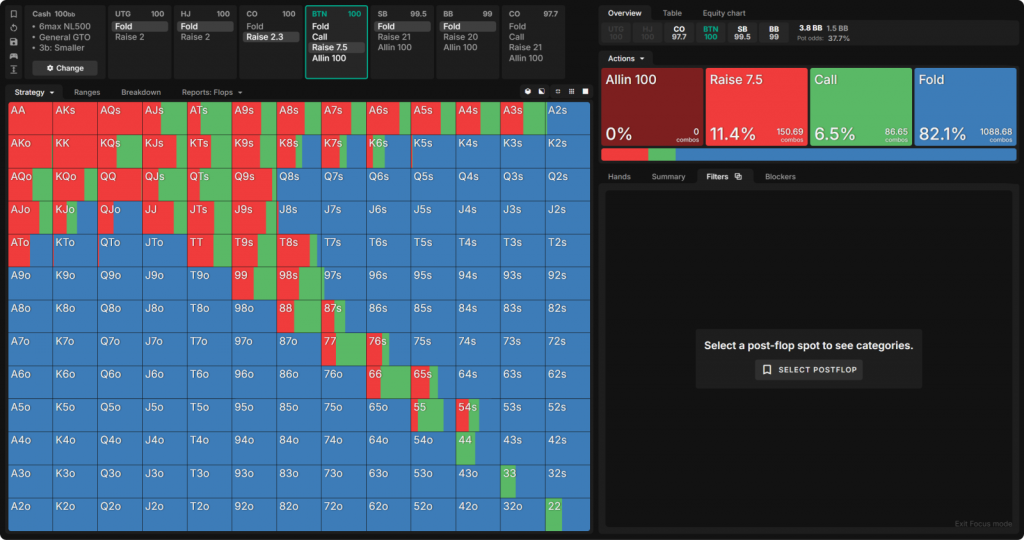Click the reset circular arrow icon
The width and height of the screenshot is (1024, 540).
[13, 29]
